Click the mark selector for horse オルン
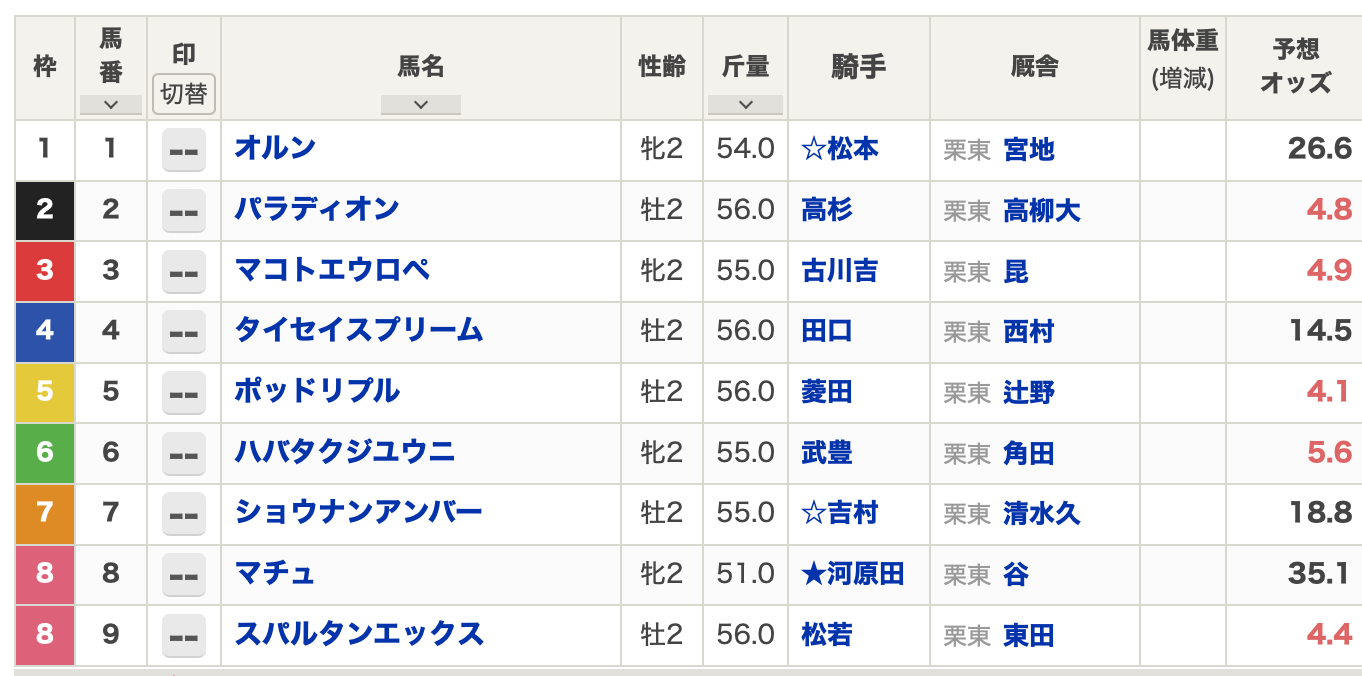 [x=184, y=150]
